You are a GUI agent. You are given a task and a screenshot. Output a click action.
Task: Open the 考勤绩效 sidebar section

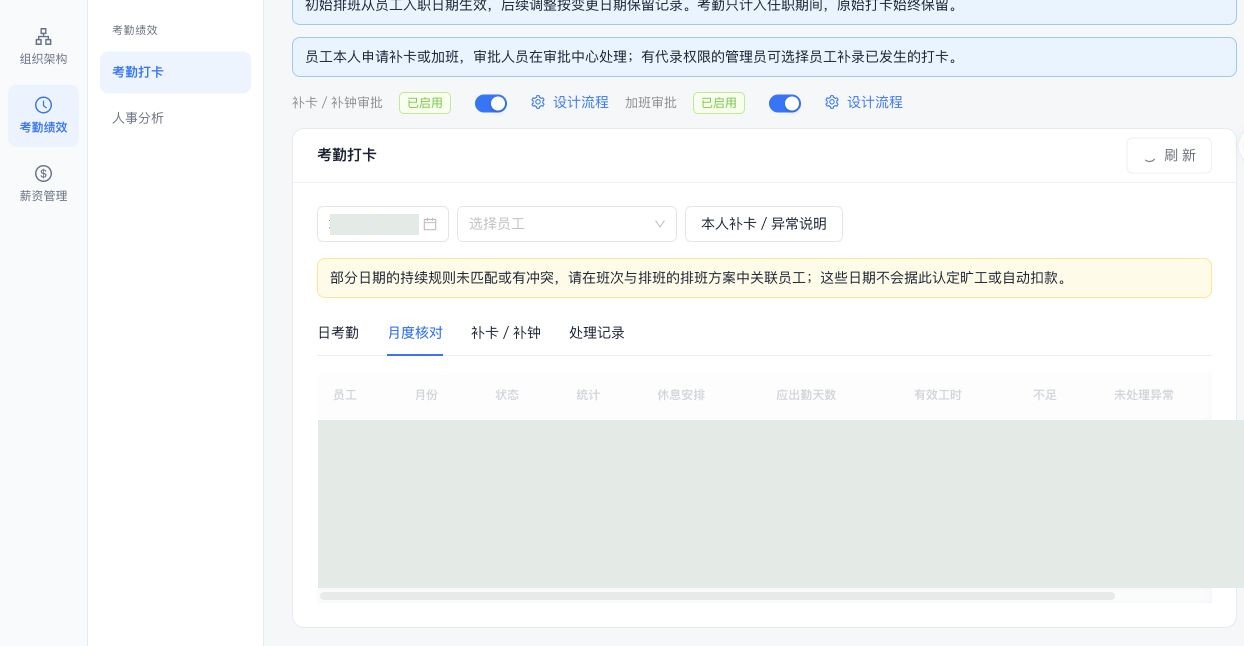pos(43,116)
